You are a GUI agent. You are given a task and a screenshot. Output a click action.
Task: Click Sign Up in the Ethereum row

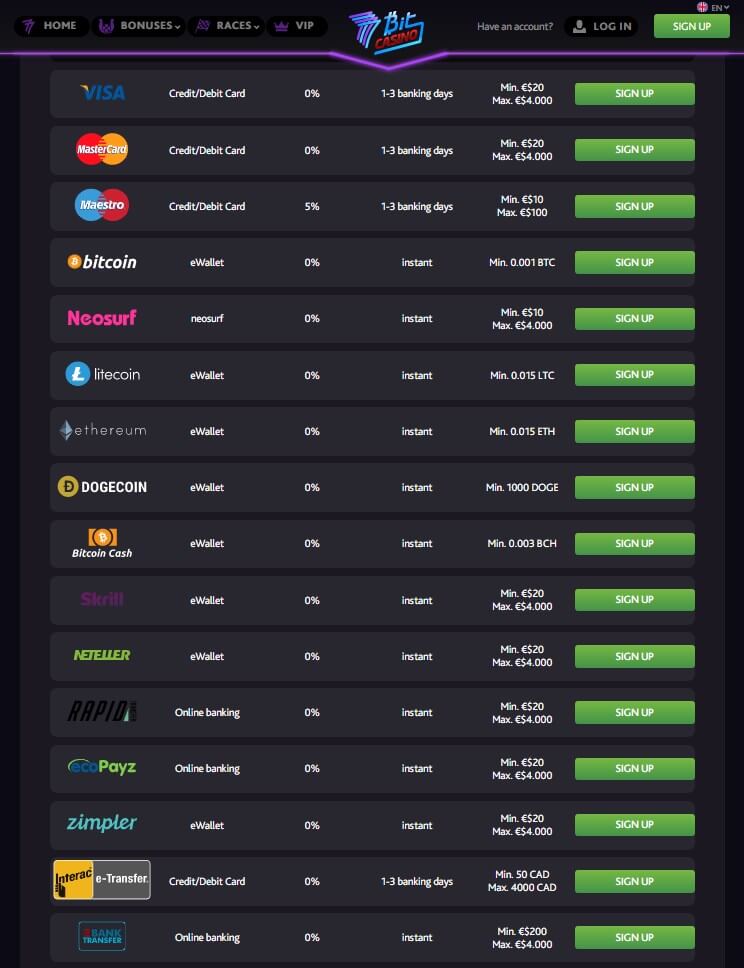click(x=634, y=431)
